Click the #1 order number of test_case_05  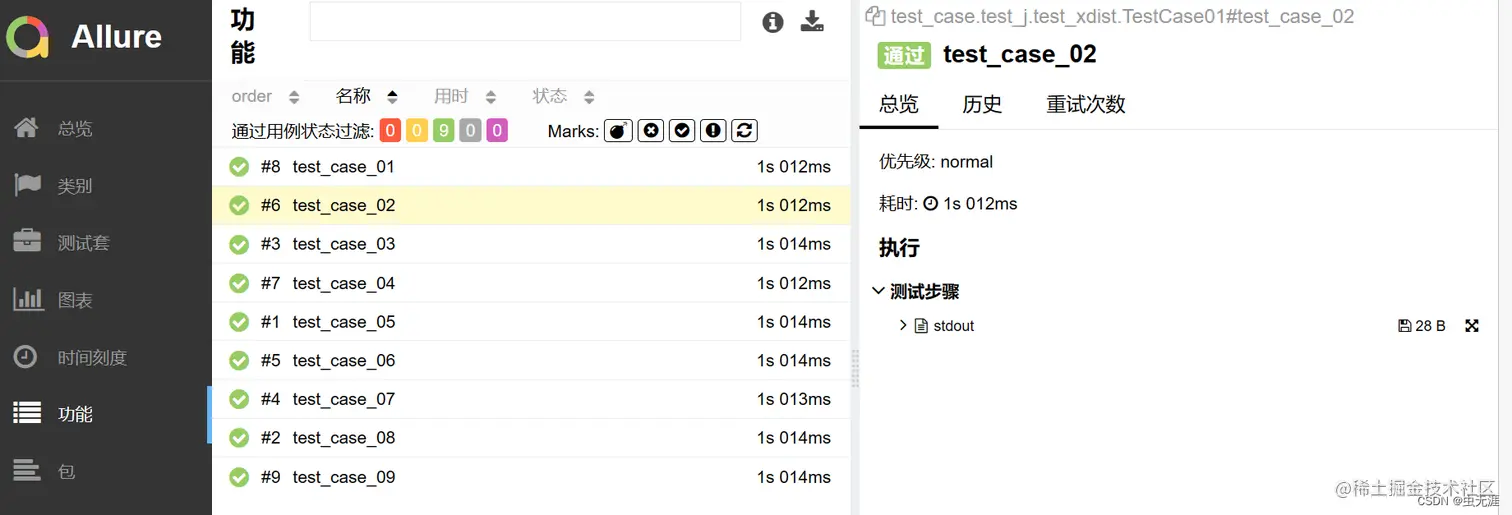coord(270,322)
